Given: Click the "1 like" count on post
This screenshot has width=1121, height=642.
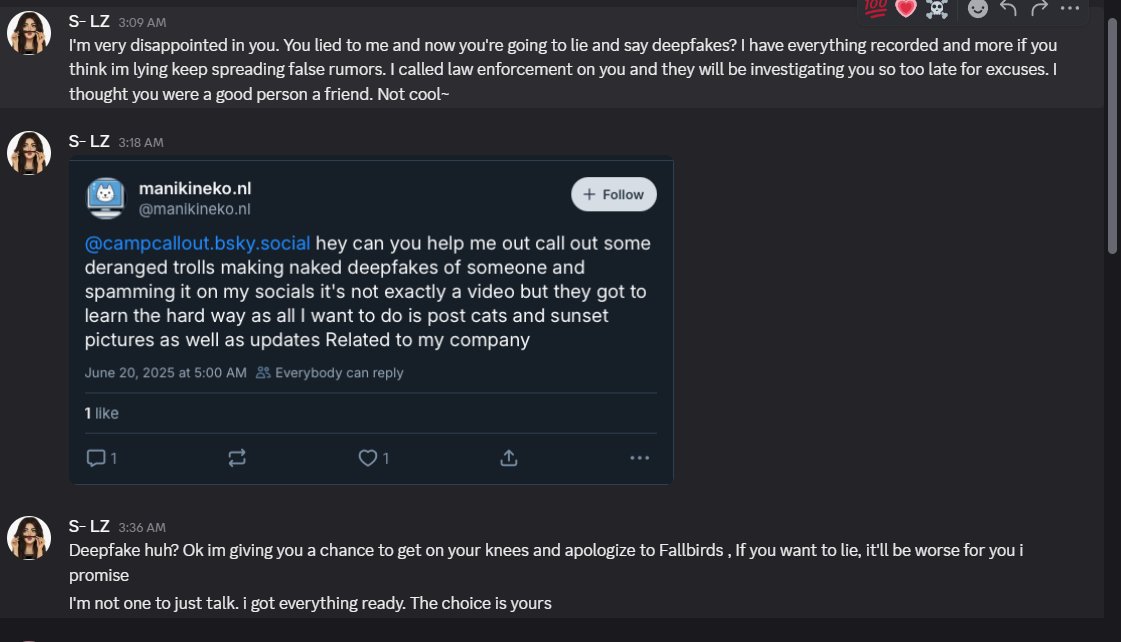Looking at the screenshot, I should 101,413.
